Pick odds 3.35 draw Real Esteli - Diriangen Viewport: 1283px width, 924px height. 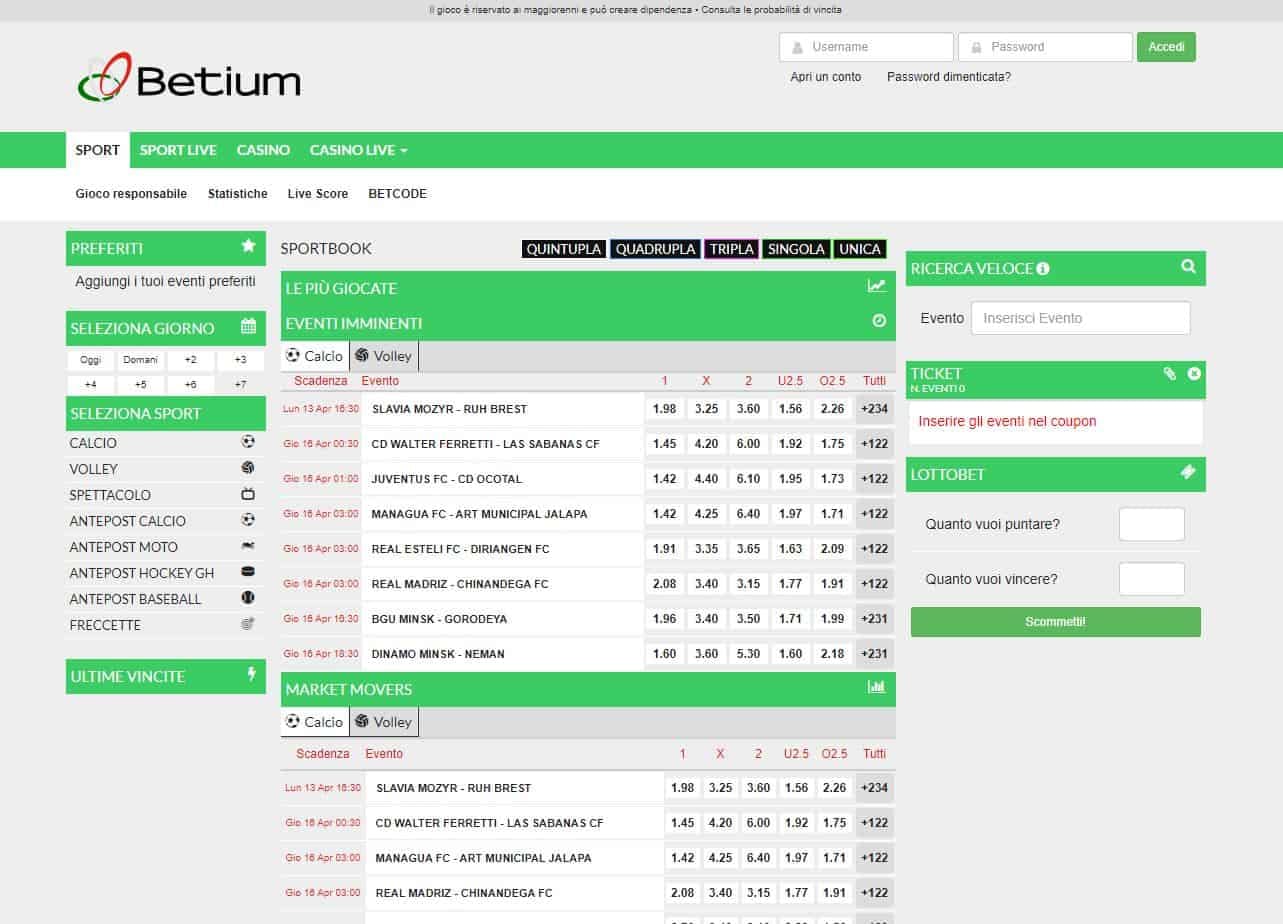tap(706, 549)
